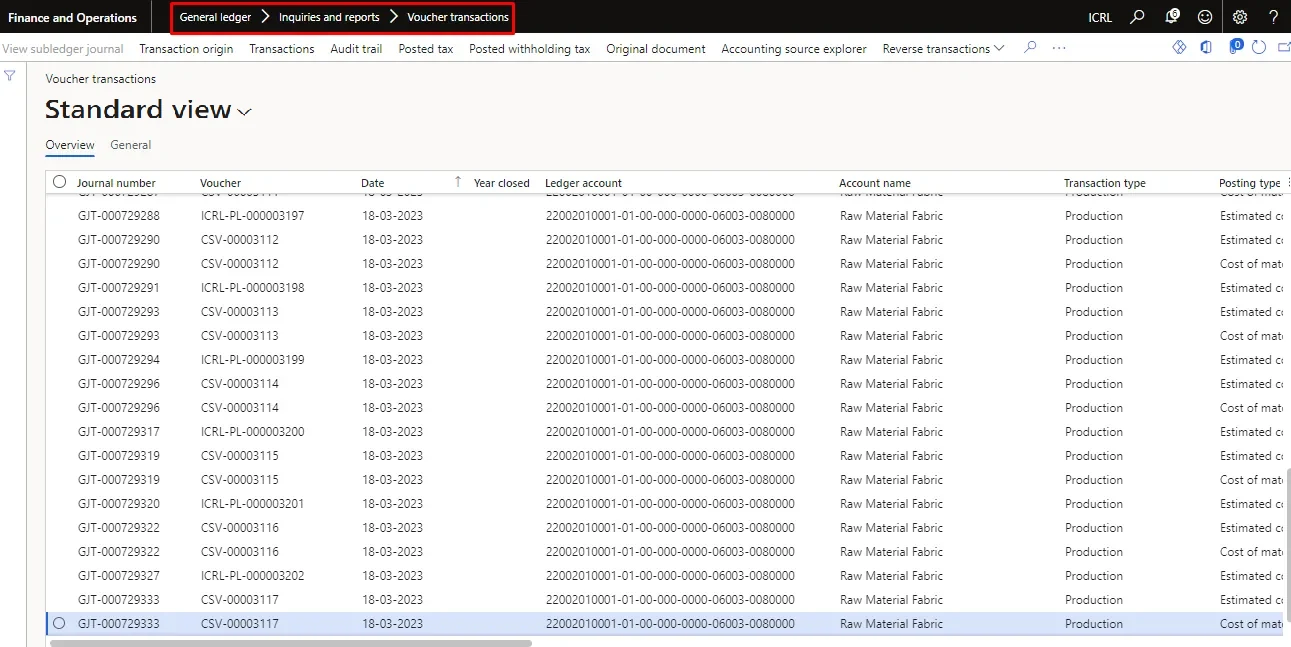1291x647 pixels.
Task: Click journal number GJT-000729320
Action: point(118,504)
